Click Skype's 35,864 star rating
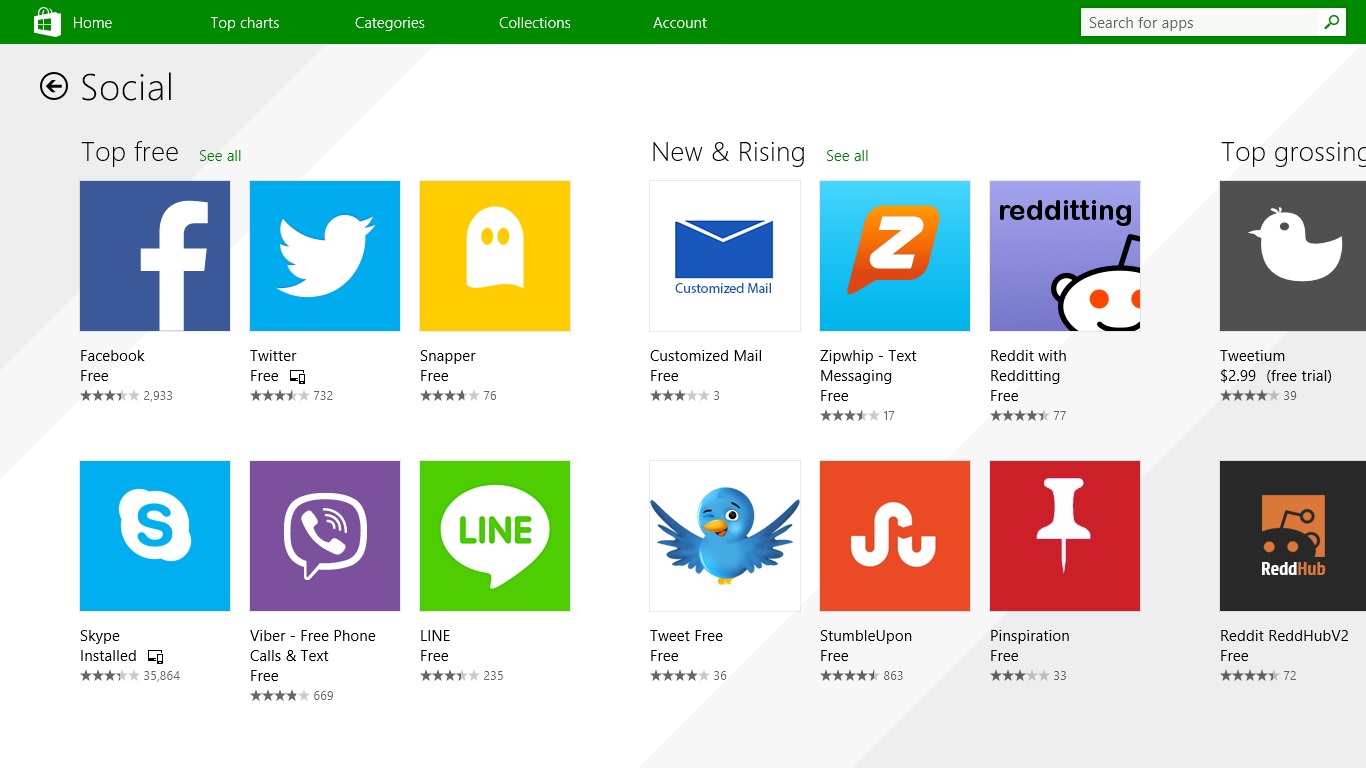This screenshot has width=1366, height=768. tap(130, 676)
